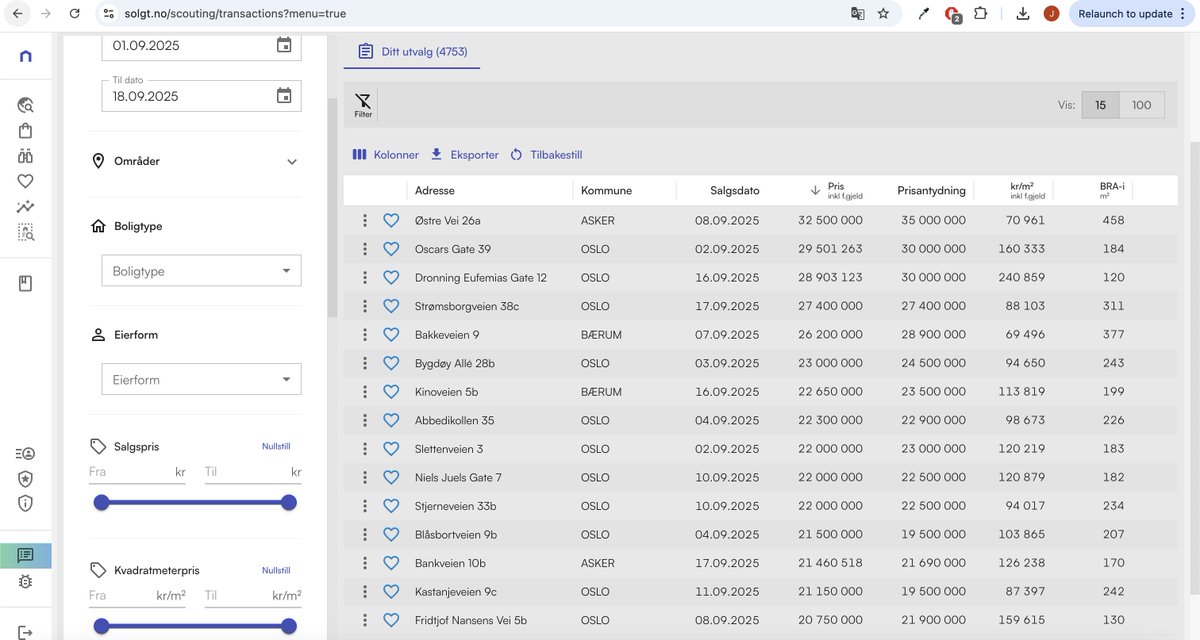Favorite Kastanjeveien 9c with heart
Screen dimensions: 1200x640
pos(391,591)
